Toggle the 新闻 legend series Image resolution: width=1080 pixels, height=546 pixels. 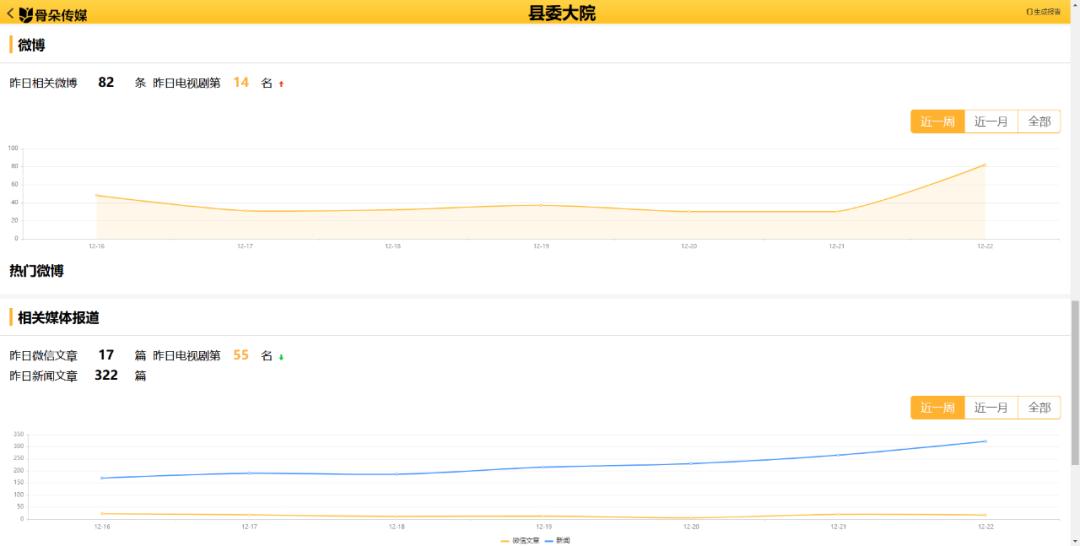click(x=558, y=540)
